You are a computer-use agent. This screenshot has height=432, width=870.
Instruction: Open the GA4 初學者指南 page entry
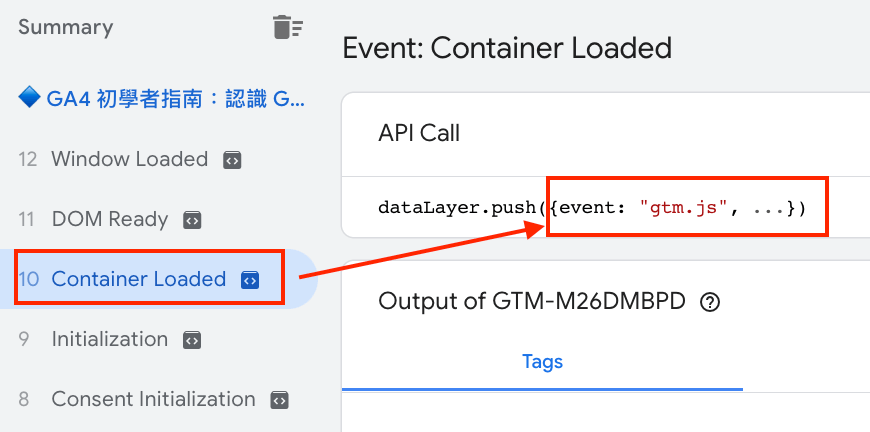tap(175, 100)
